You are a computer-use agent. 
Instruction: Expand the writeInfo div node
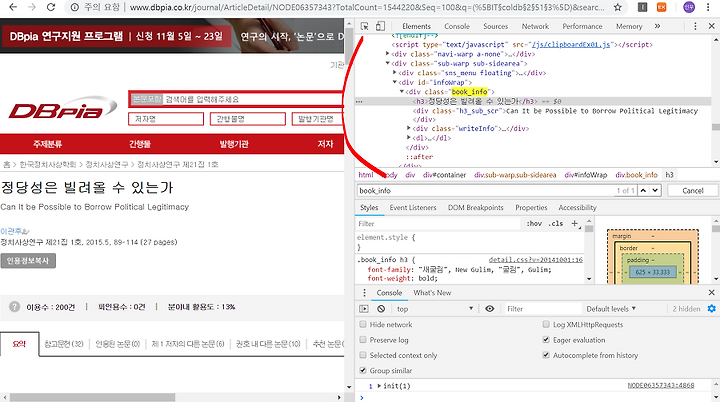(x=409, y=128)
